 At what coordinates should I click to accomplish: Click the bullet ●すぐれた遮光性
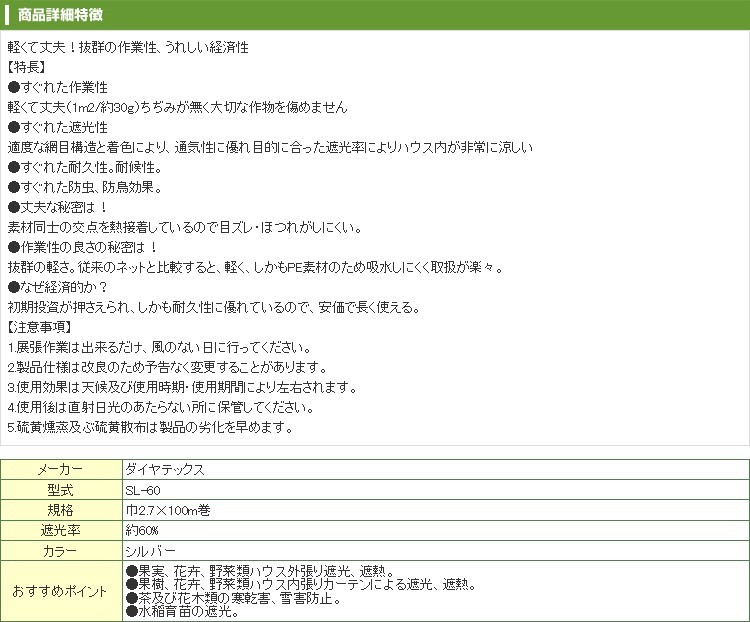click(58, 127)
